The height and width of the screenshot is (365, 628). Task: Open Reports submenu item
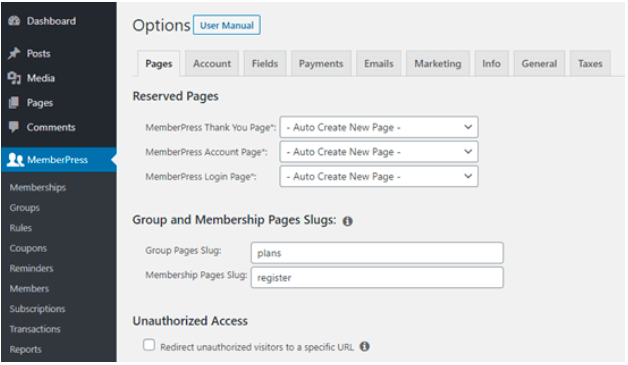26,349
